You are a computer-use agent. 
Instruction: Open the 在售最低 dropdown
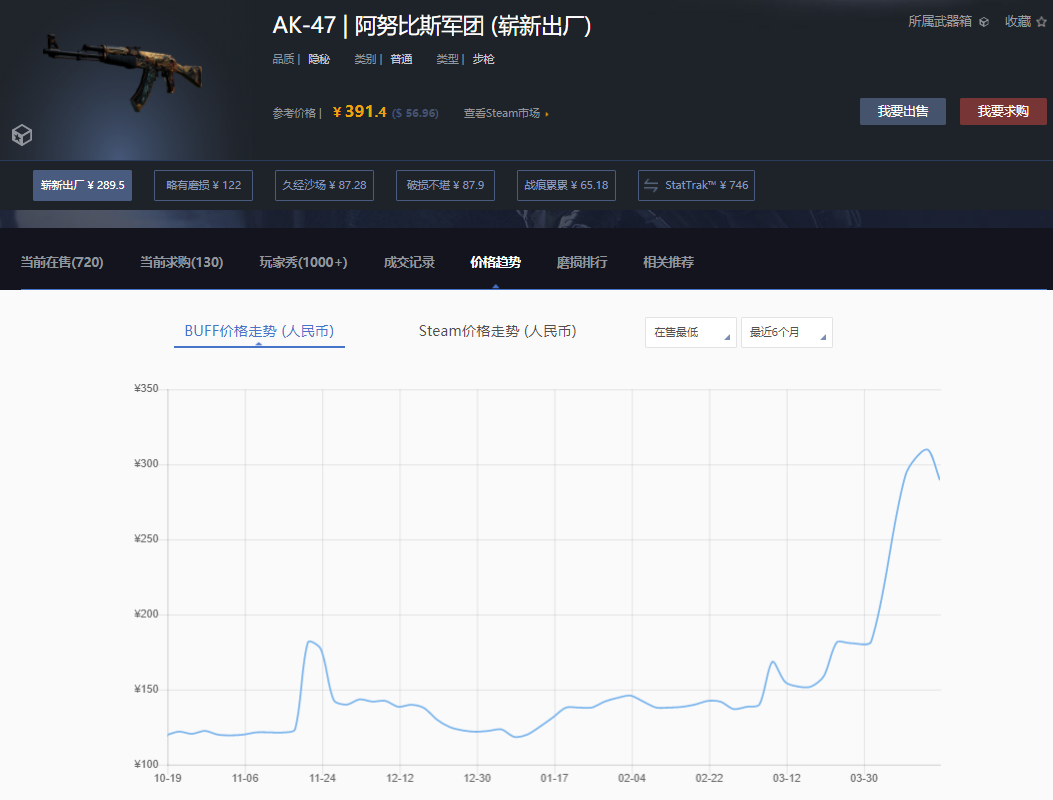690,332
